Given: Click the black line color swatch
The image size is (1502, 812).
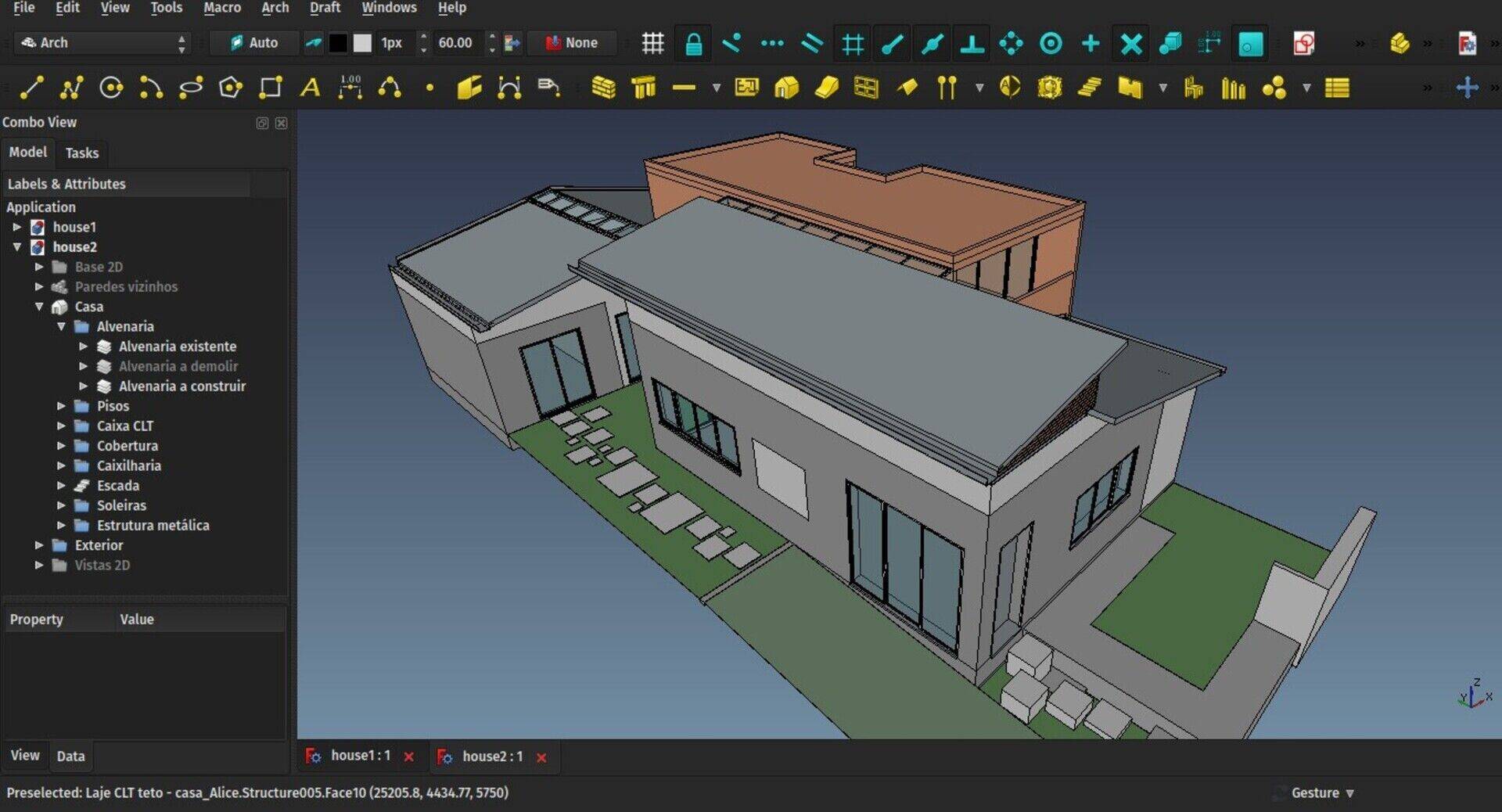Looking at the screenshot, I should pyautogui.click(x=337, y=43).
